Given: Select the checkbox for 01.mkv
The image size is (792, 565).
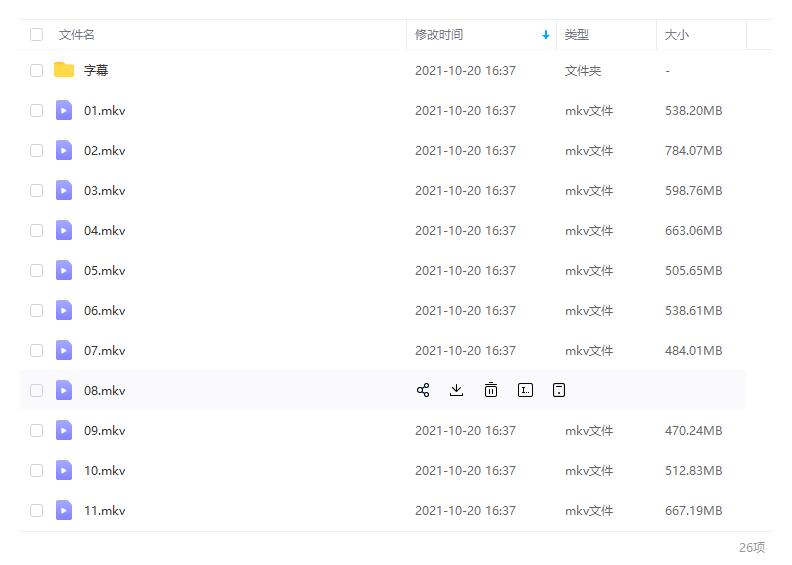Looking at the screenshot, I should pos(36,110).
